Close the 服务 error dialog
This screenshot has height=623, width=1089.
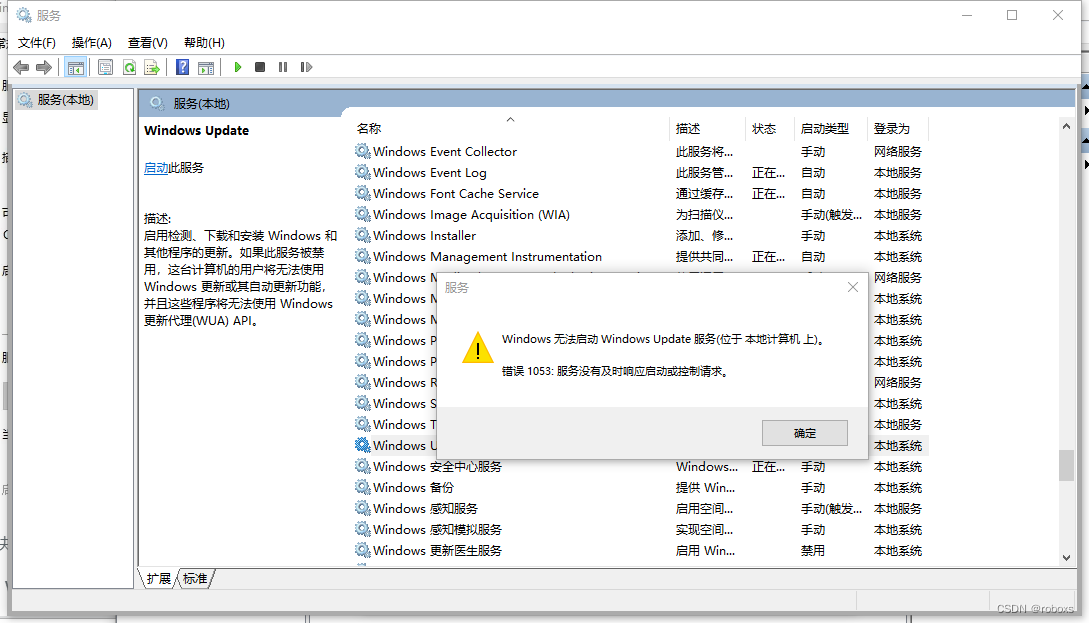853,288
